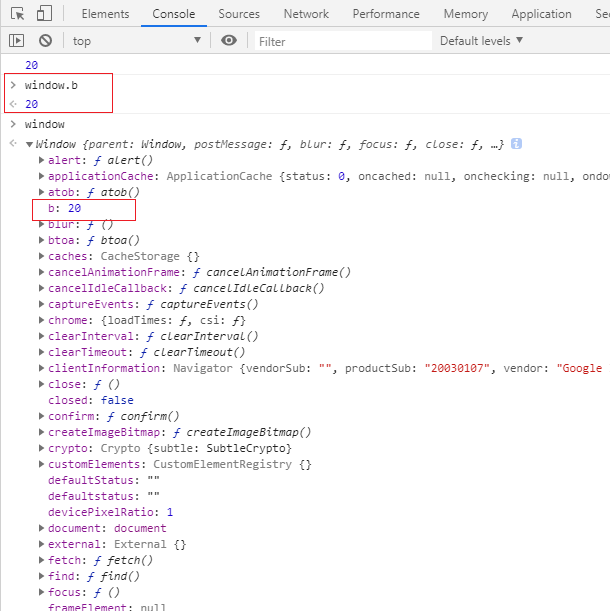The width and height of the screenshot is (610, 611).
Task: Expand the document property
Action: [x=41, y=528]
